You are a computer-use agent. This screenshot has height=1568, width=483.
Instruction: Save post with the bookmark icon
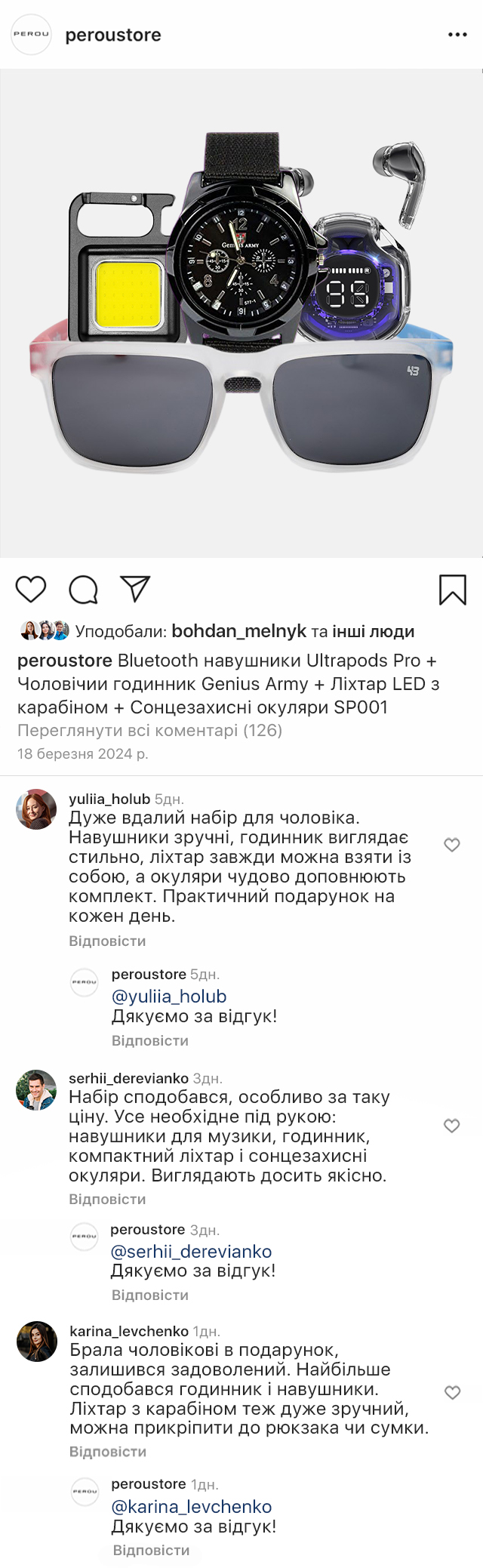(453, 590)
